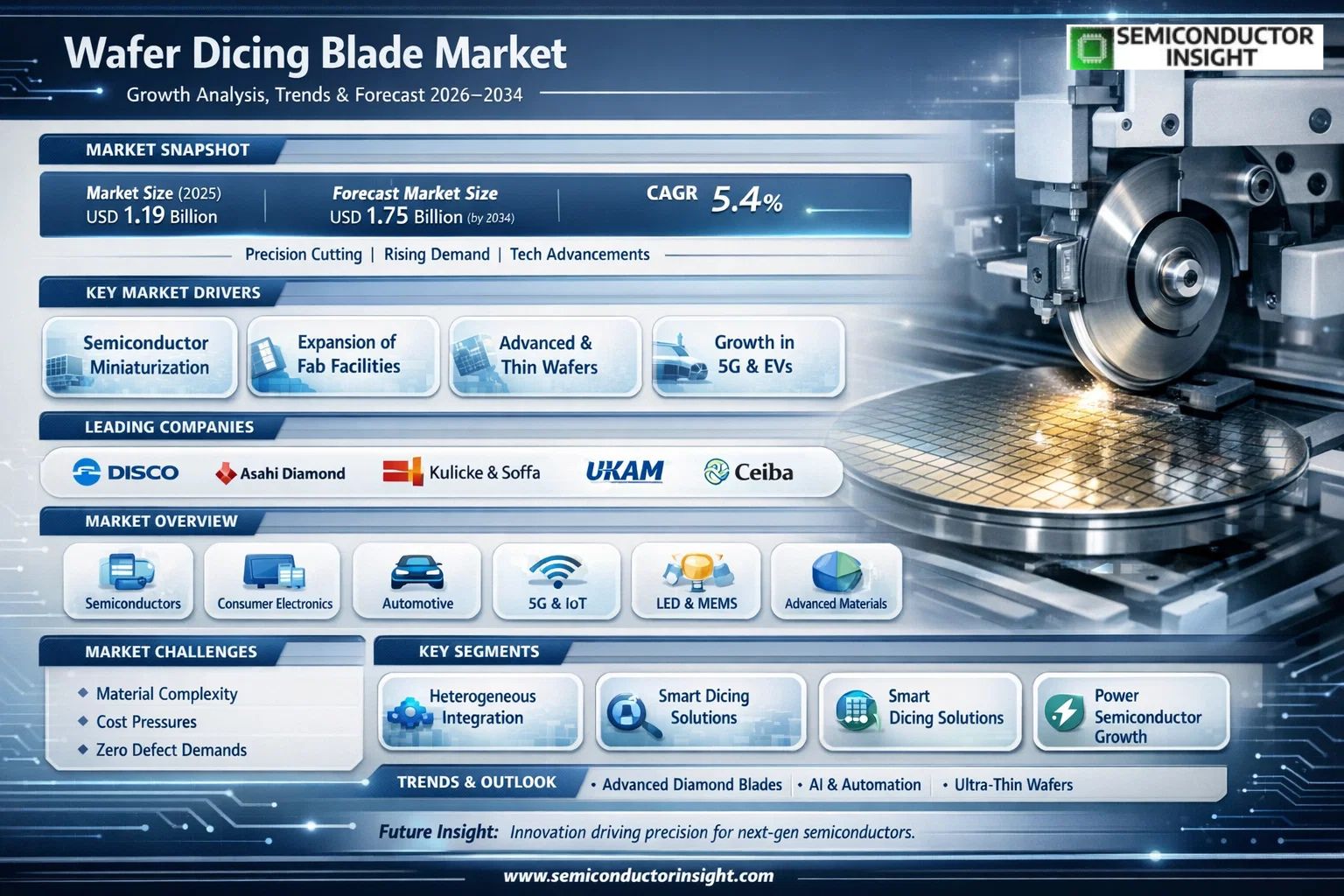
Task: Click the DISCO company logo
Action: (125, 472)
